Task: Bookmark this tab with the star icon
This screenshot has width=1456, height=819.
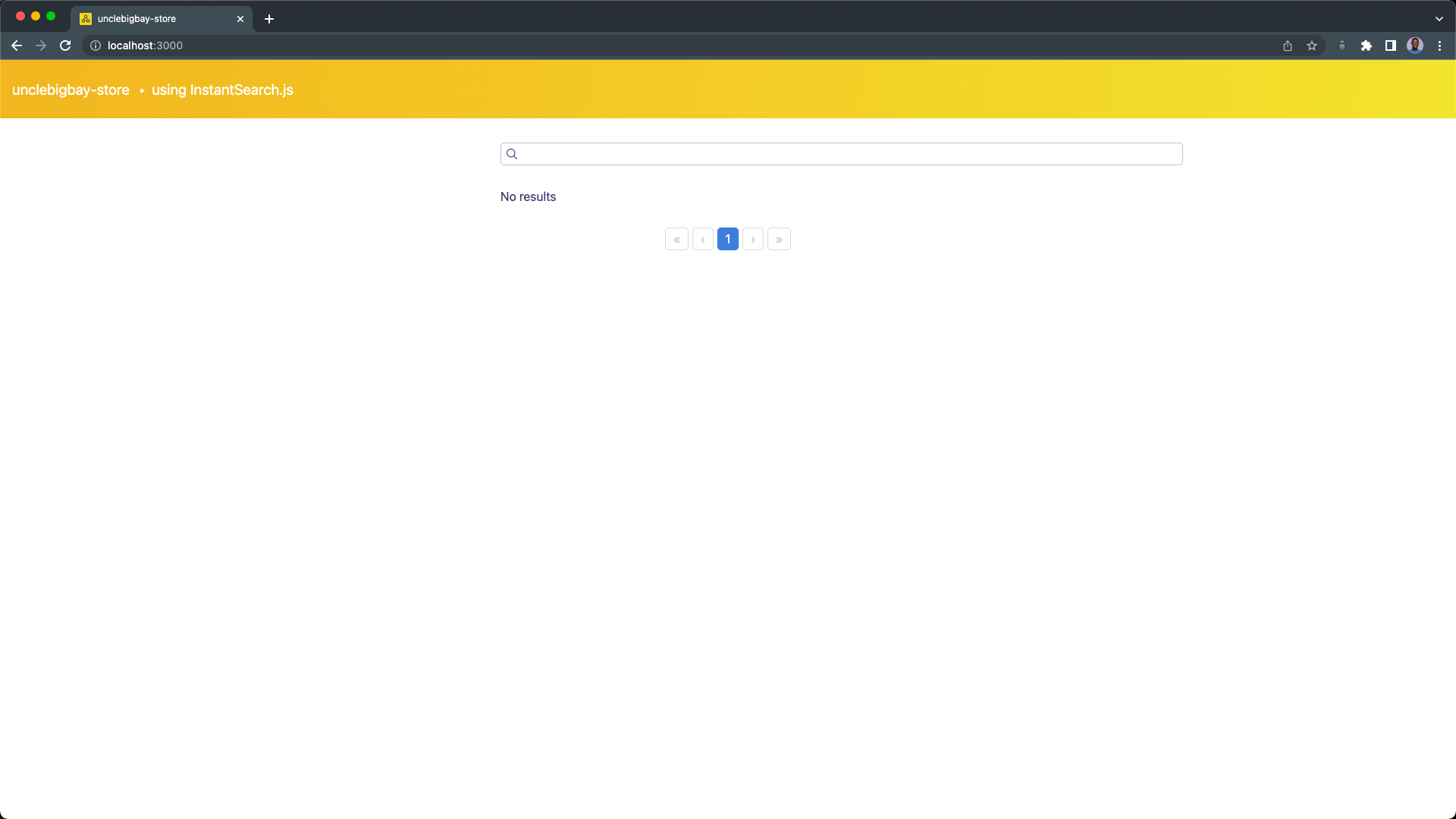Action: coord(1312,45)
